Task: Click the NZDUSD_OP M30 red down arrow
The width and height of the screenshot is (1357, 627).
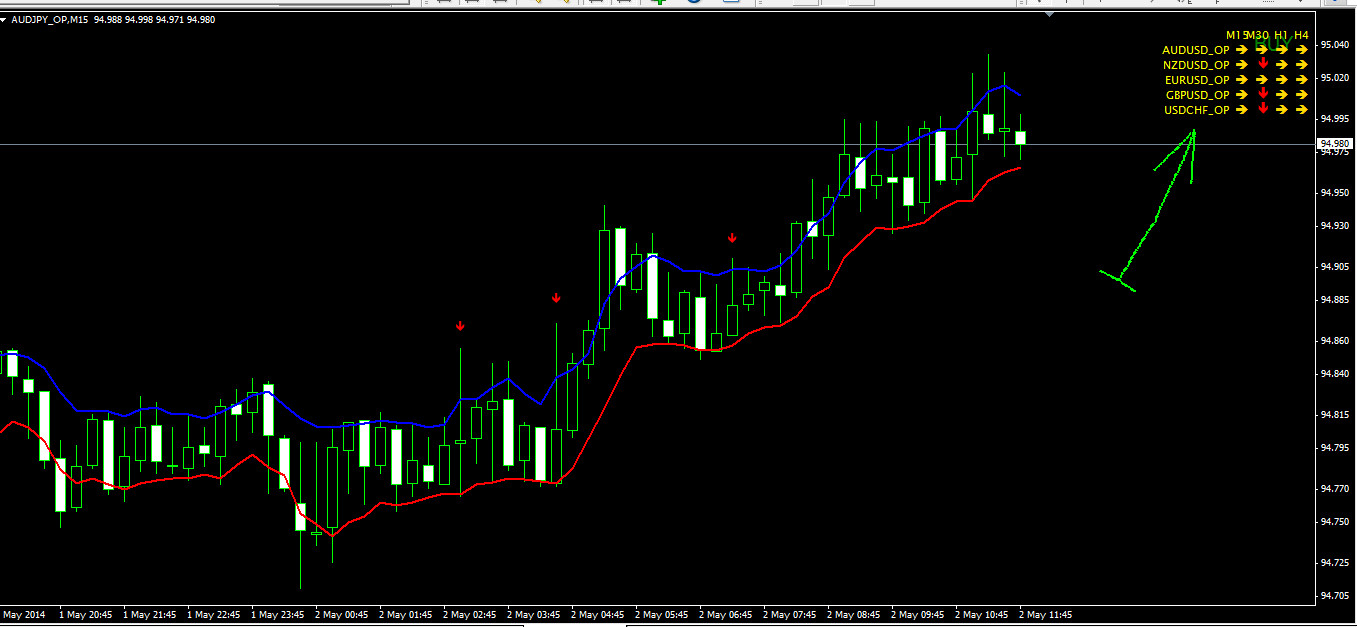Action: [x=1263, y=64]
